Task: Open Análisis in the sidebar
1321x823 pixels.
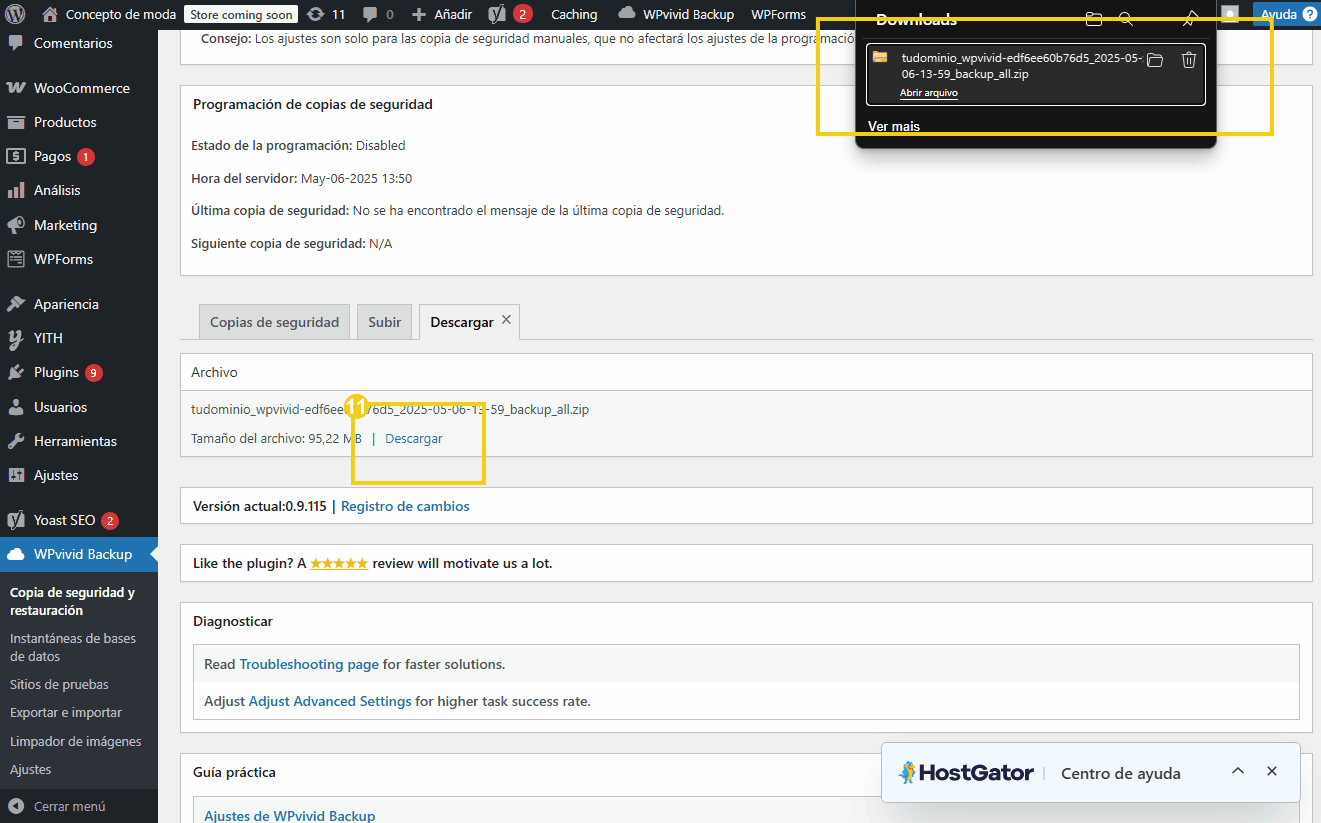Action: point(79,190)
